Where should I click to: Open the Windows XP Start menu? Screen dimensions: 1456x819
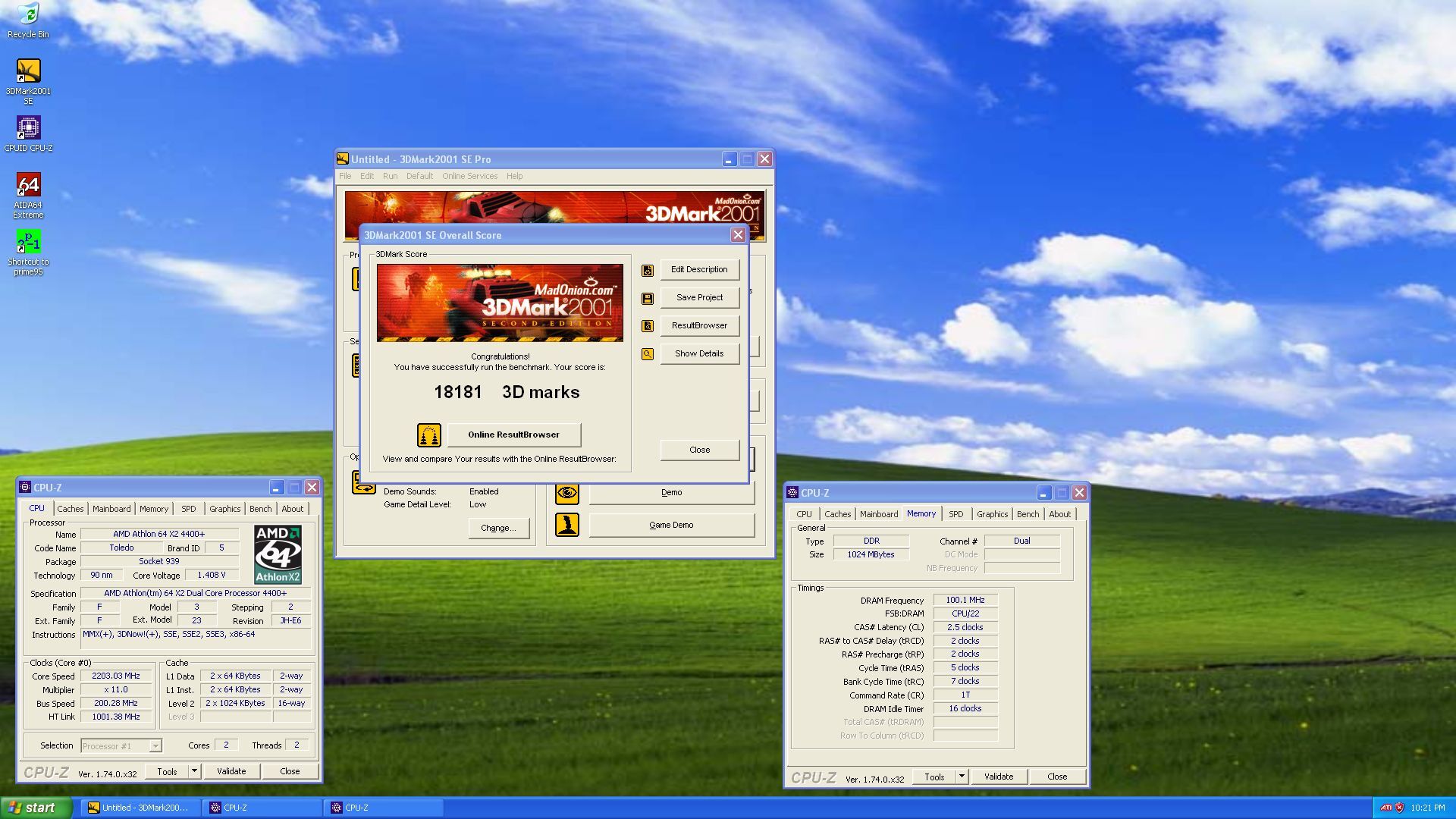click(36, 808)
